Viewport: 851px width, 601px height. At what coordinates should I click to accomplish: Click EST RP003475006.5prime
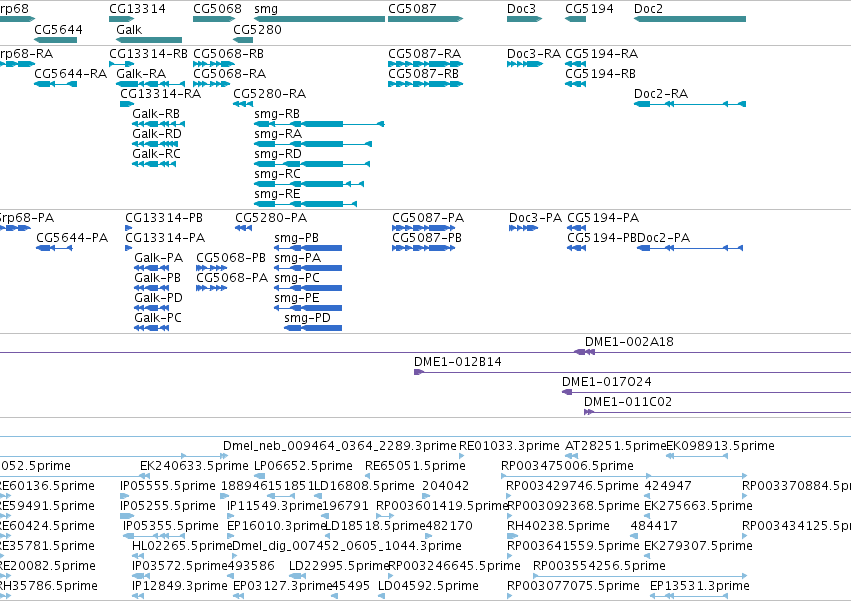(x=623, y=476)
